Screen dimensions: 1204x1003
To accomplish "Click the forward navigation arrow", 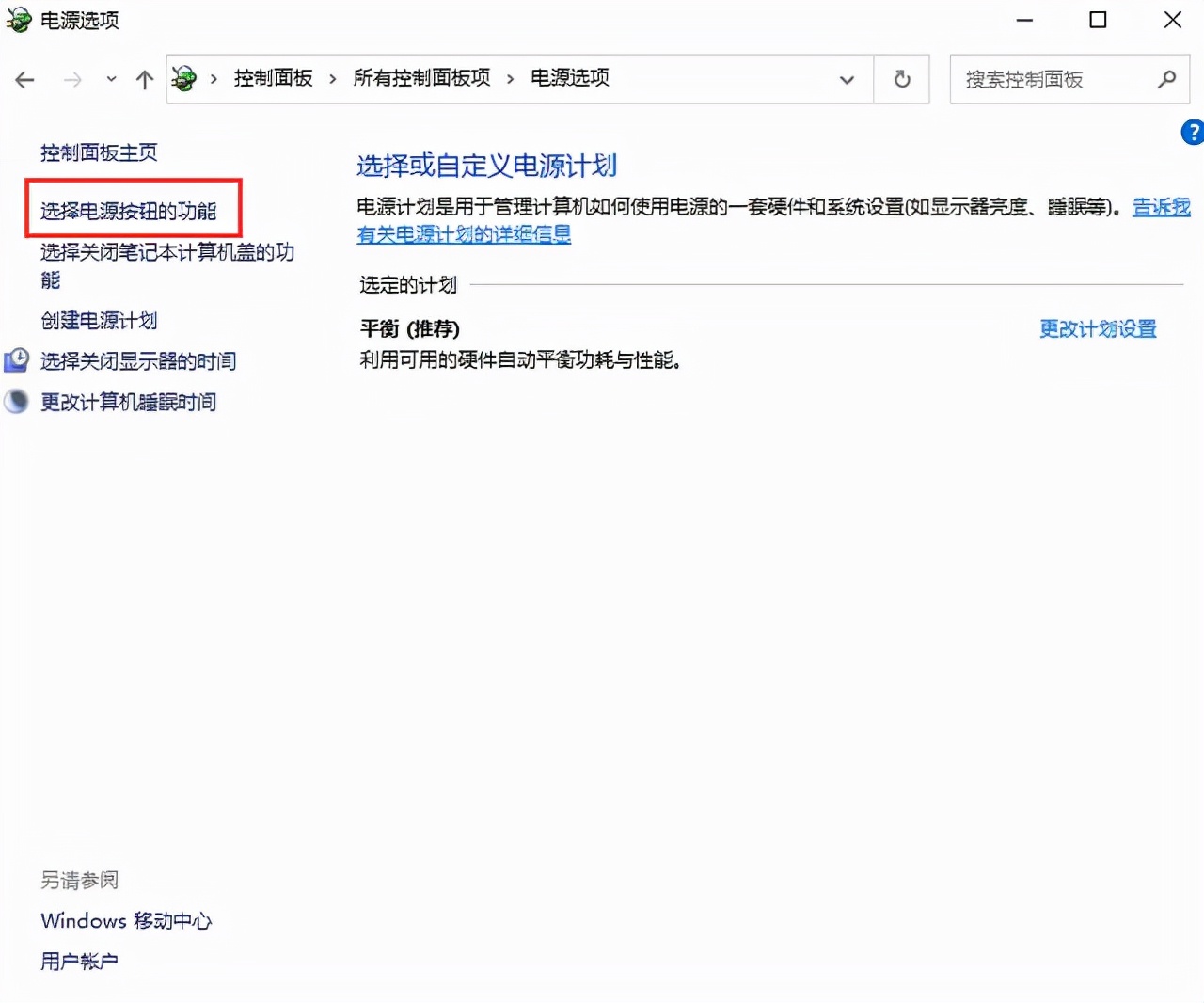I will point(72,79).
